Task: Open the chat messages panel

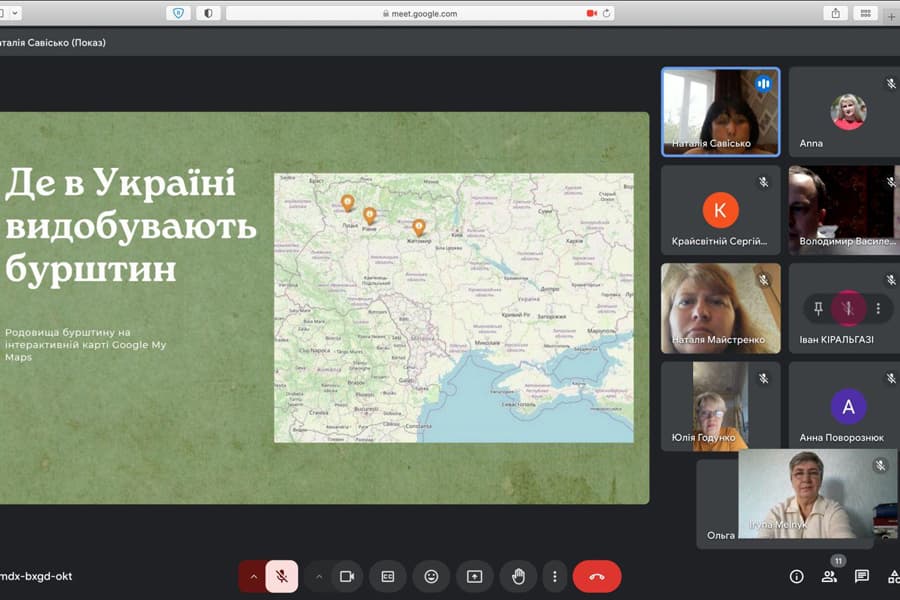Action: tap(862, 576)
